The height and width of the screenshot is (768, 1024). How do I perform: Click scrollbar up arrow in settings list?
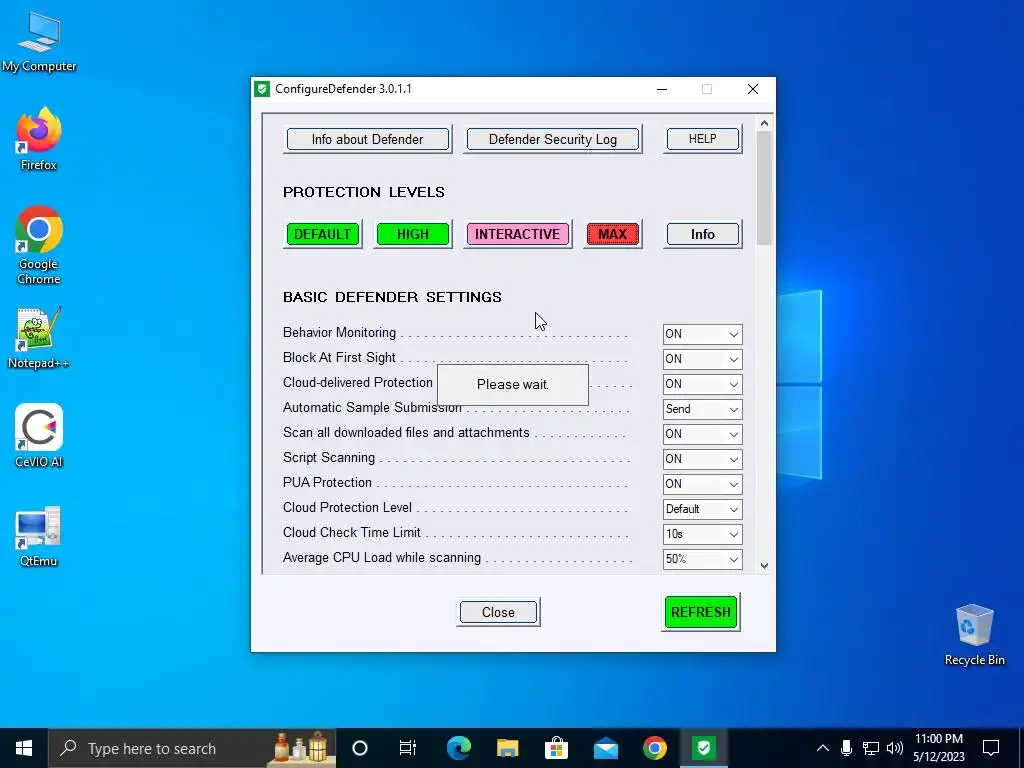[x=764, y=123]
